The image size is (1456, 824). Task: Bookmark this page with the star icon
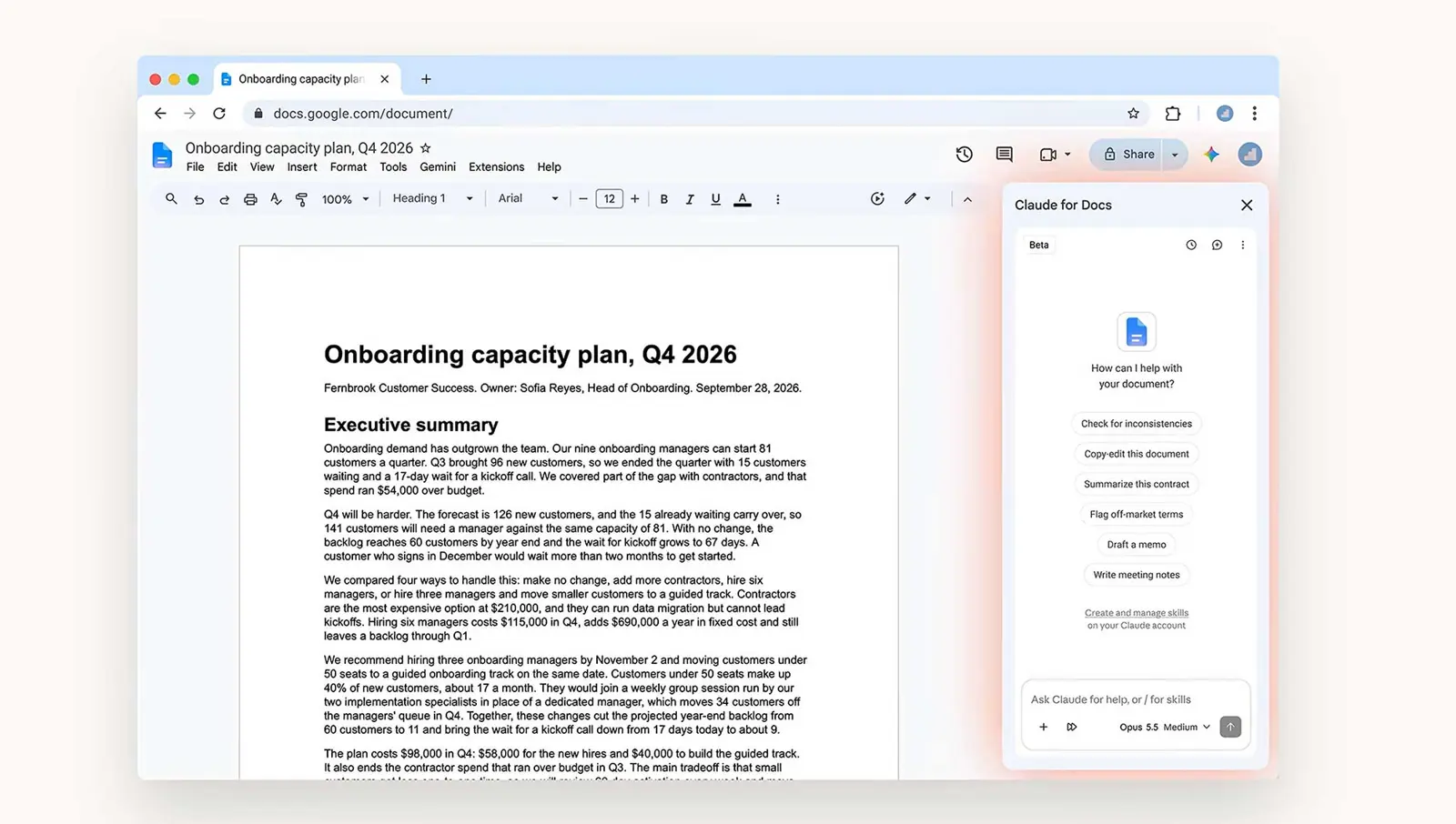pos(1133,114)
